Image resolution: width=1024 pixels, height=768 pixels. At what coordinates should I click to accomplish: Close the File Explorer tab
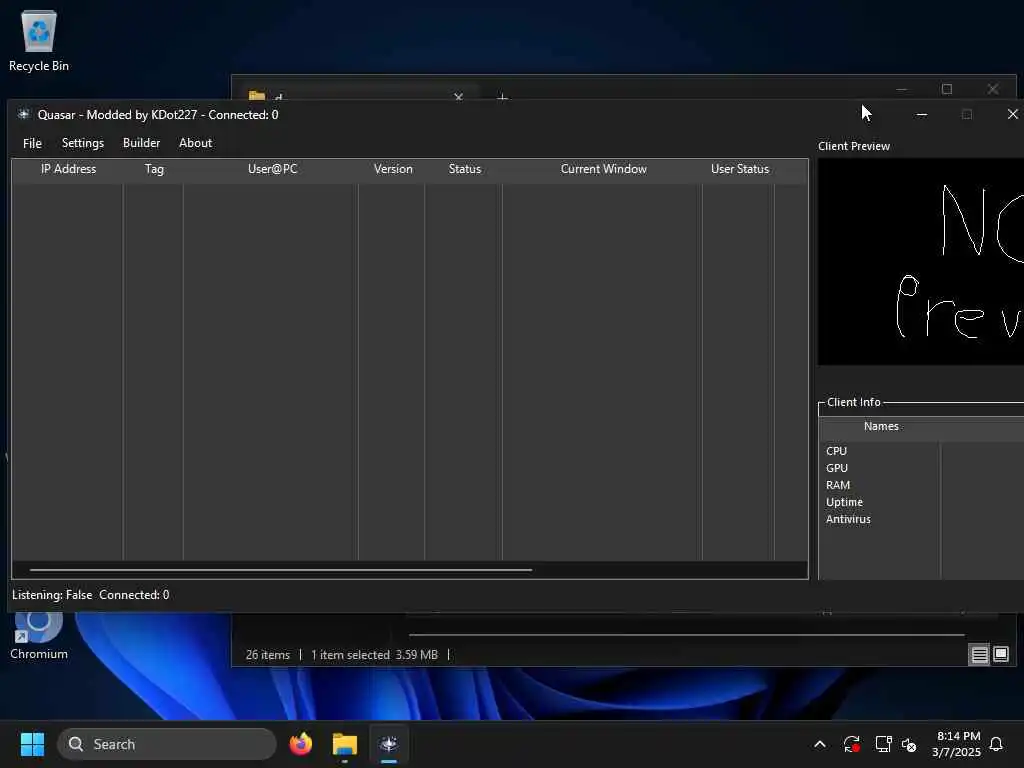coord(458,97)
